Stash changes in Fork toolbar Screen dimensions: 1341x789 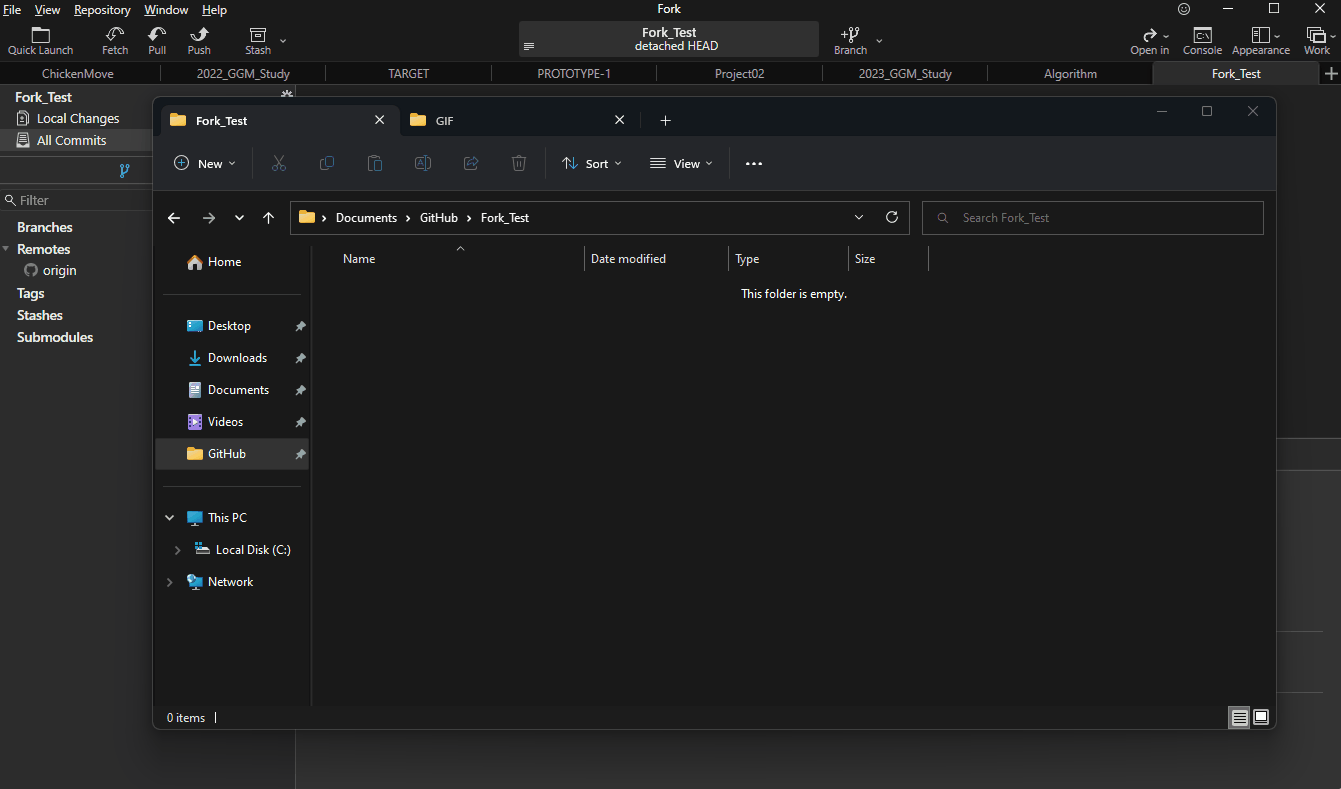(258, 41)
